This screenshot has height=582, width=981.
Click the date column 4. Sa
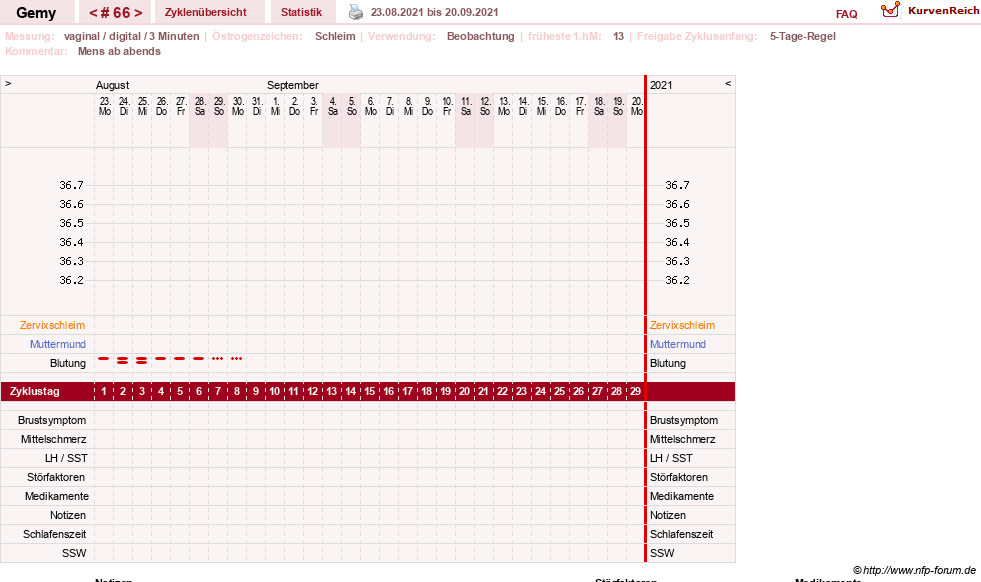click(333, 106)
